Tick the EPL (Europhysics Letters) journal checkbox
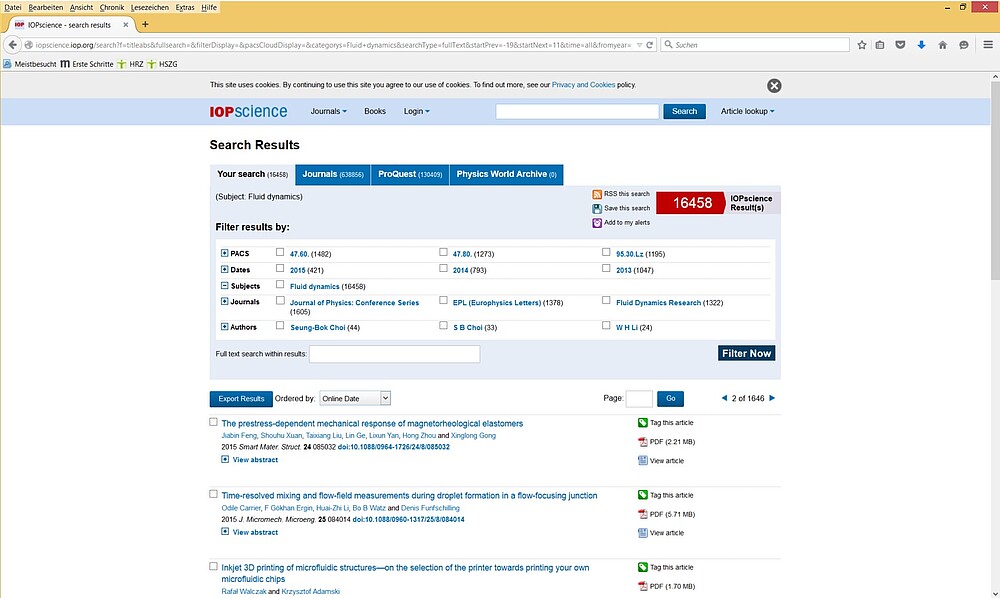 (443, 301)
